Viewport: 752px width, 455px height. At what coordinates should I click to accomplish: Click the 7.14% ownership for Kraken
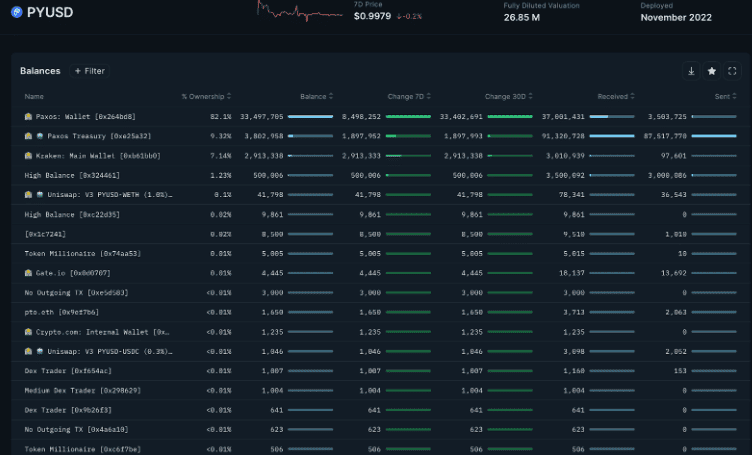click(x=221, y=156)
